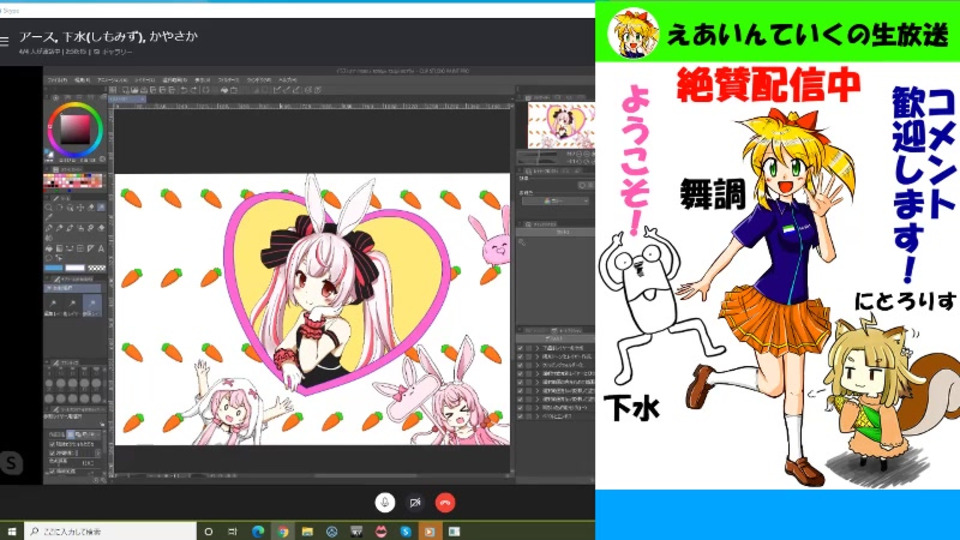
Task: Select the Eyedropper tool
Action: 48,217
